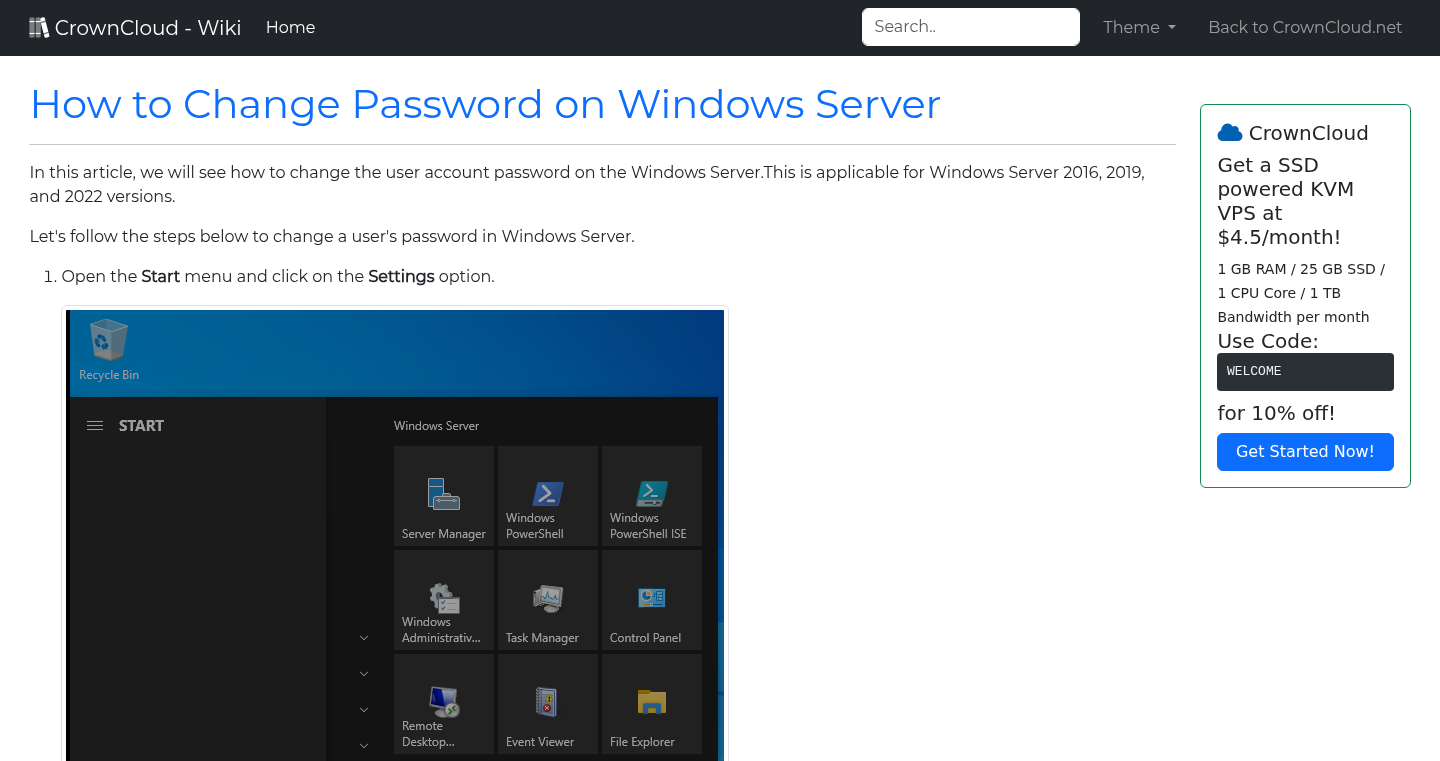Image resolution: width=1440 pixels, height=761 pixels.
Task: Click inside the Search field
Action: [970, 26]
